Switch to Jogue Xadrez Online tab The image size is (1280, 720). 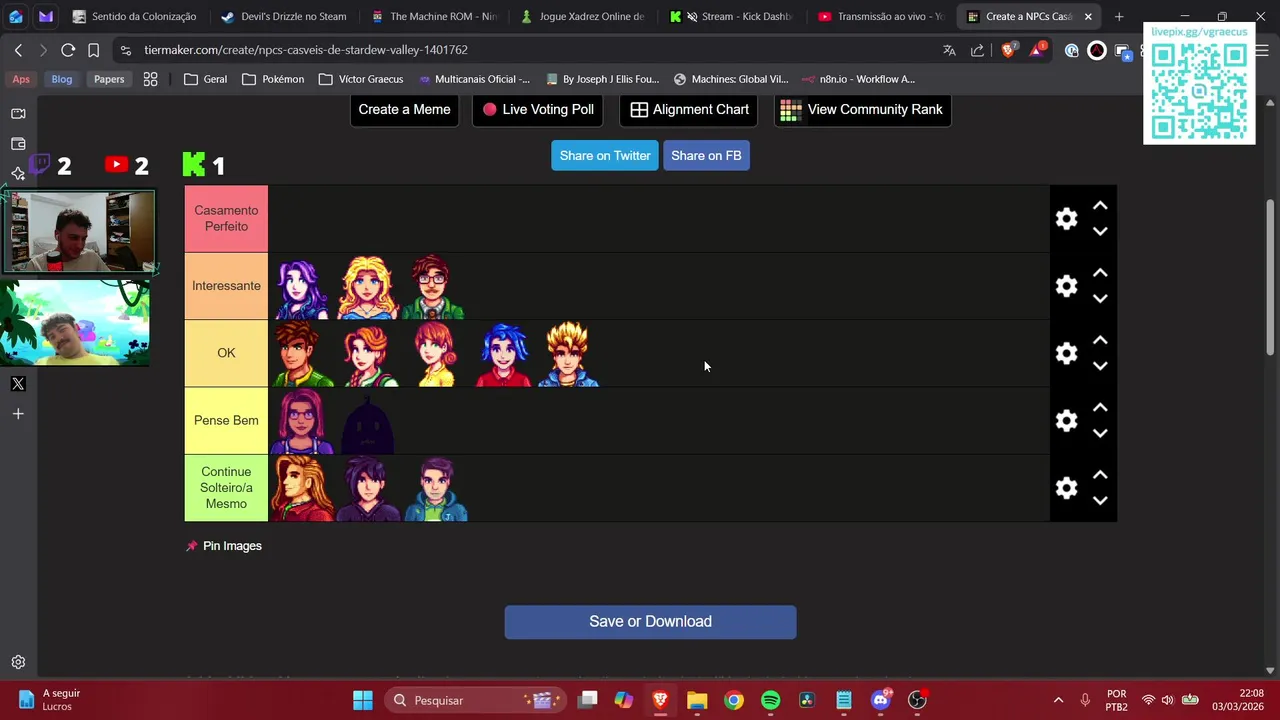tap(583, 16)
